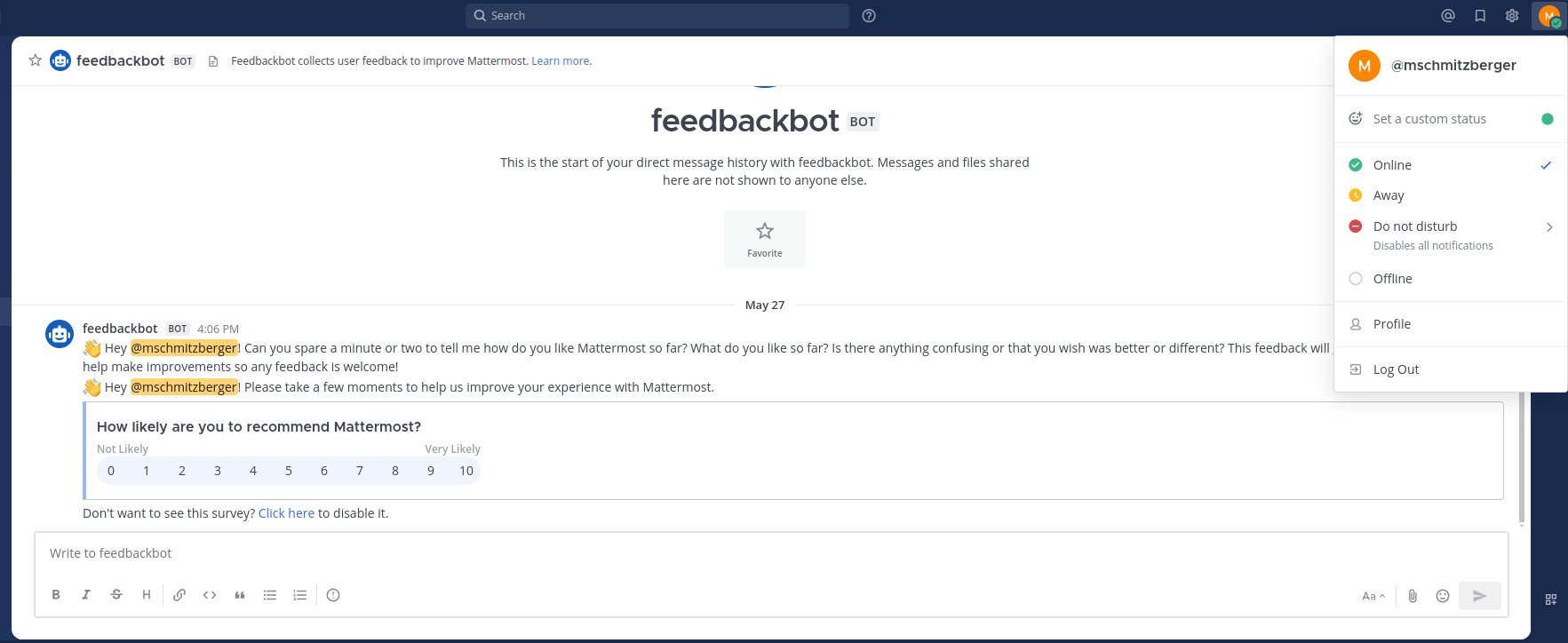Set status to Offline
This screenshot has height=643, width=1568.
coord(1451,279)
